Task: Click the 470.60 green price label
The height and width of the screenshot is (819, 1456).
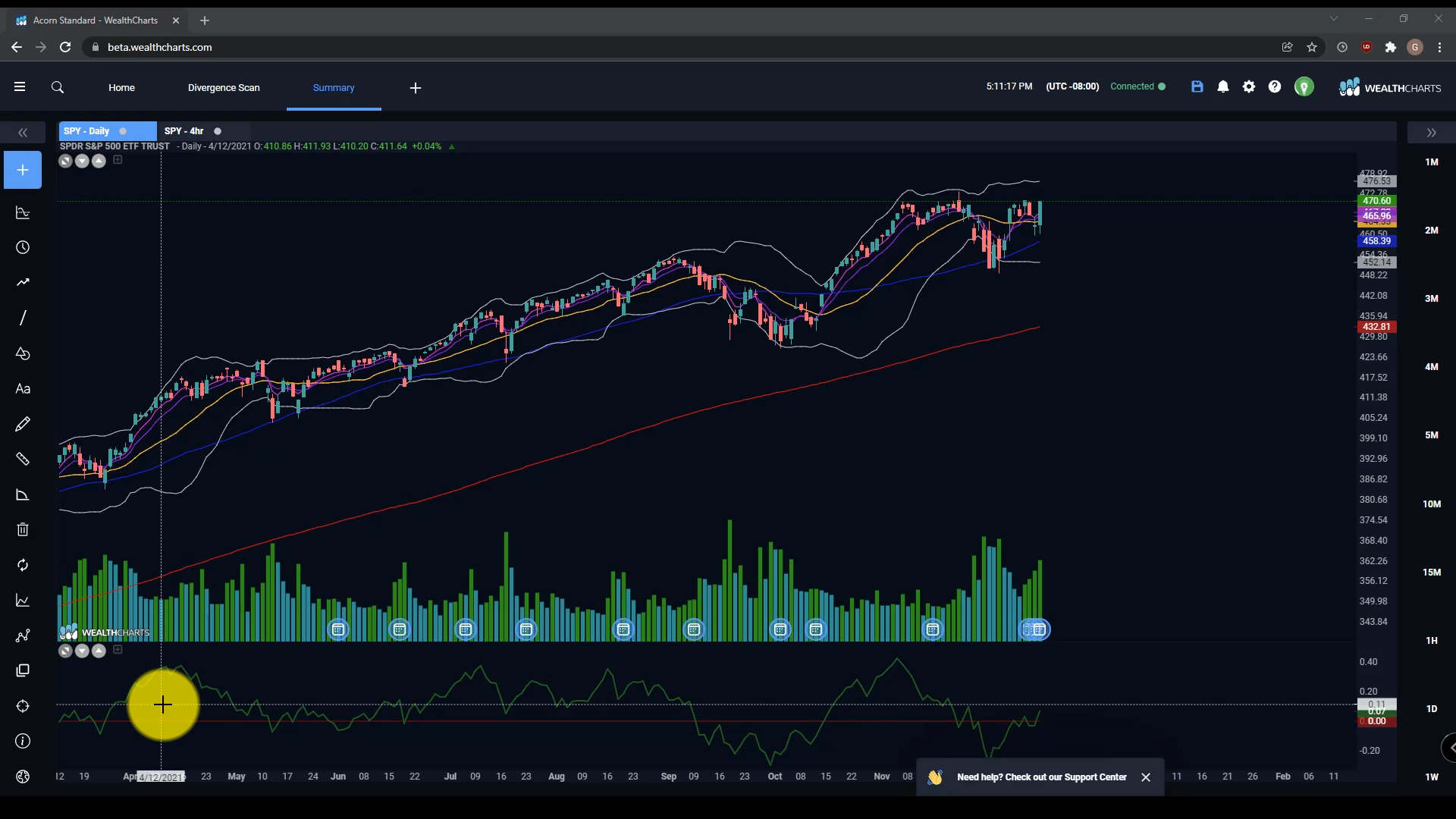Action: [1376, 201]
